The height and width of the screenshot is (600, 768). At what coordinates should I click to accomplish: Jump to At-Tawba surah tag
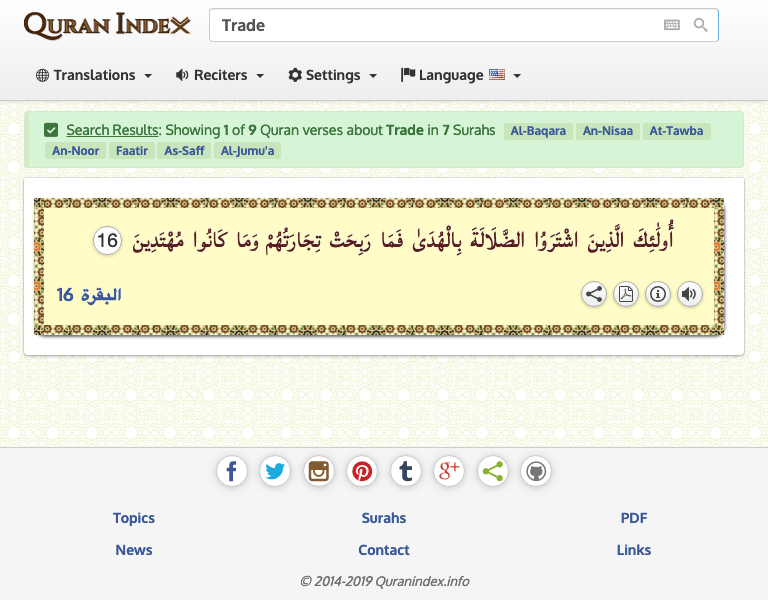[x=676, y=131]
